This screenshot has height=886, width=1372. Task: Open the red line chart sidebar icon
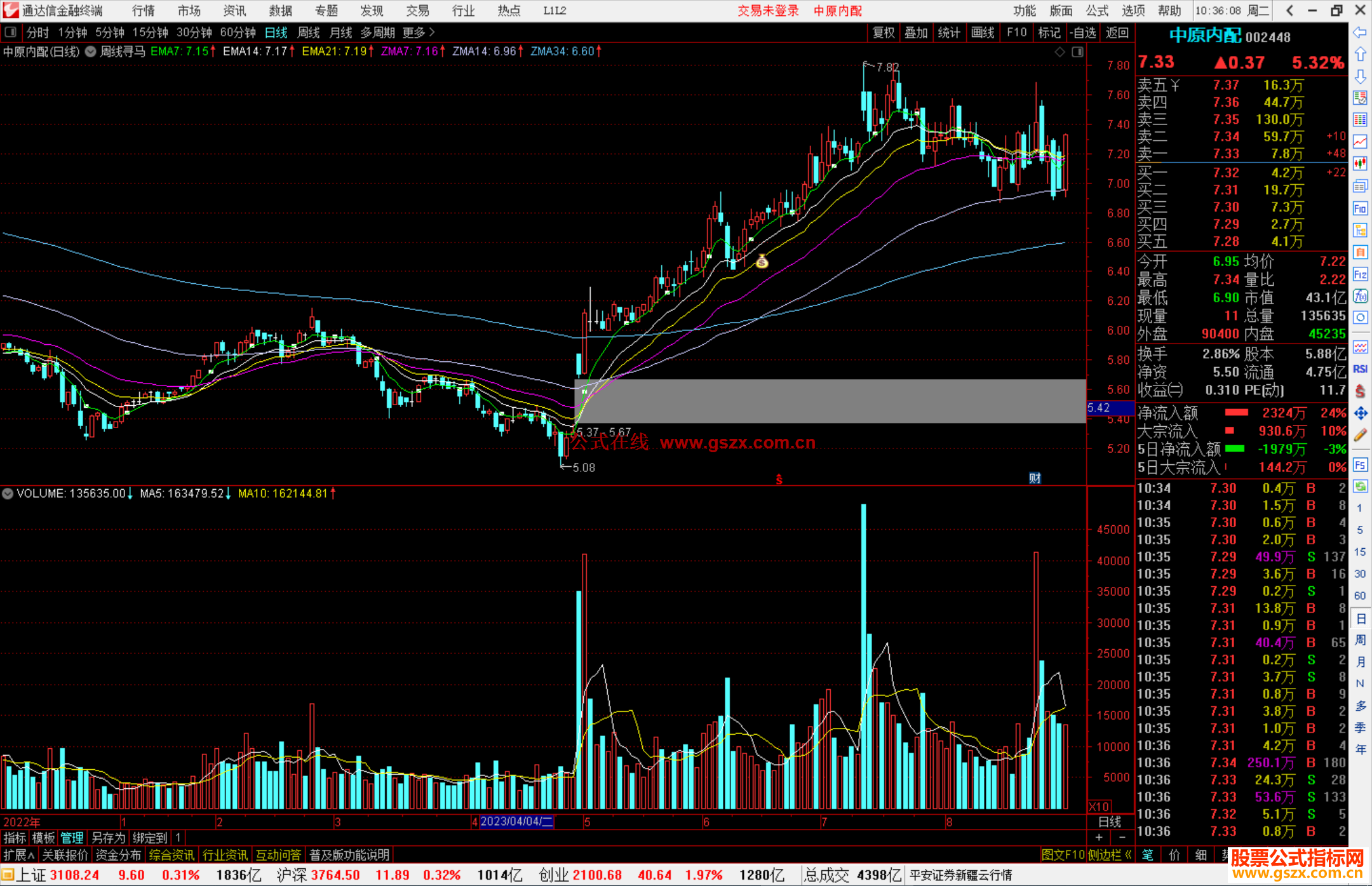point(1360,142)
